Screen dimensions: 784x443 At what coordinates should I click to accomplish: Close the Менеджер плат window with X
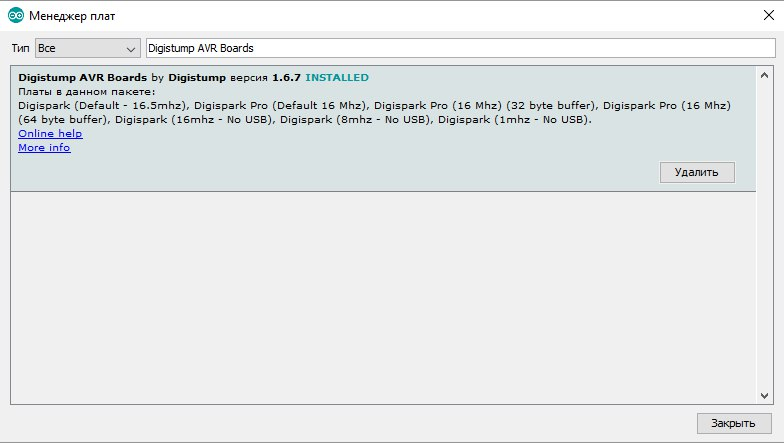pyautogui.click(x=765, y=15)
